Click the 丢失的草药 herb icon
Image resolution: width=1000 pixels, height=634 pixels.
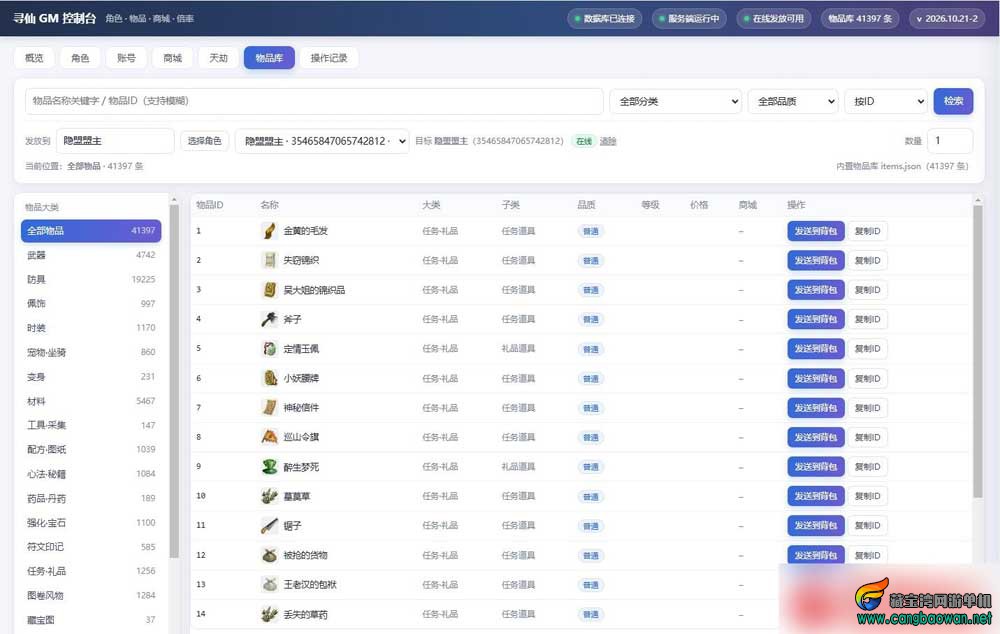tap(270, 614)
